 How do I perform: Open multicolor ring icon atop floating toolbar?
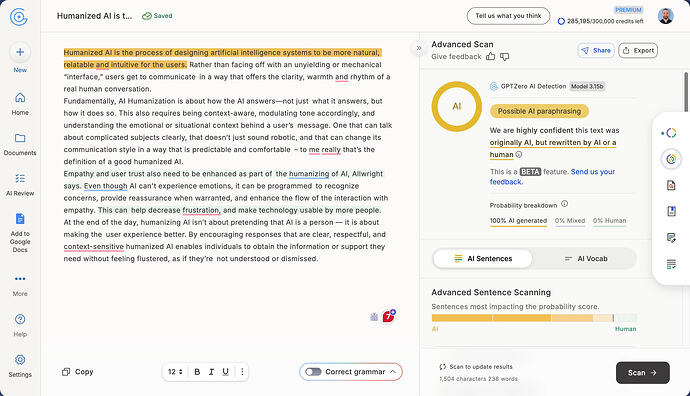[x=670, y=133]
